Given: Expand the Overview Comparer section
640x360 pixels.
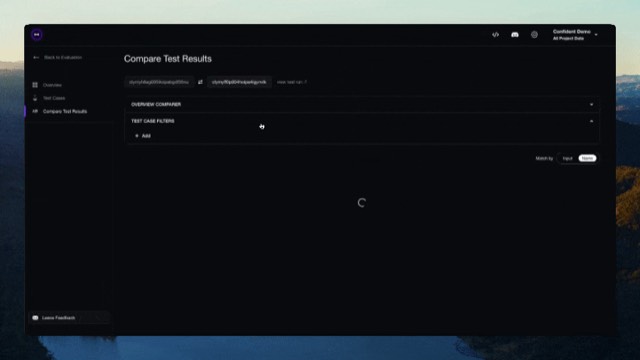Looking at the screenshot, I should coord(362,104).
